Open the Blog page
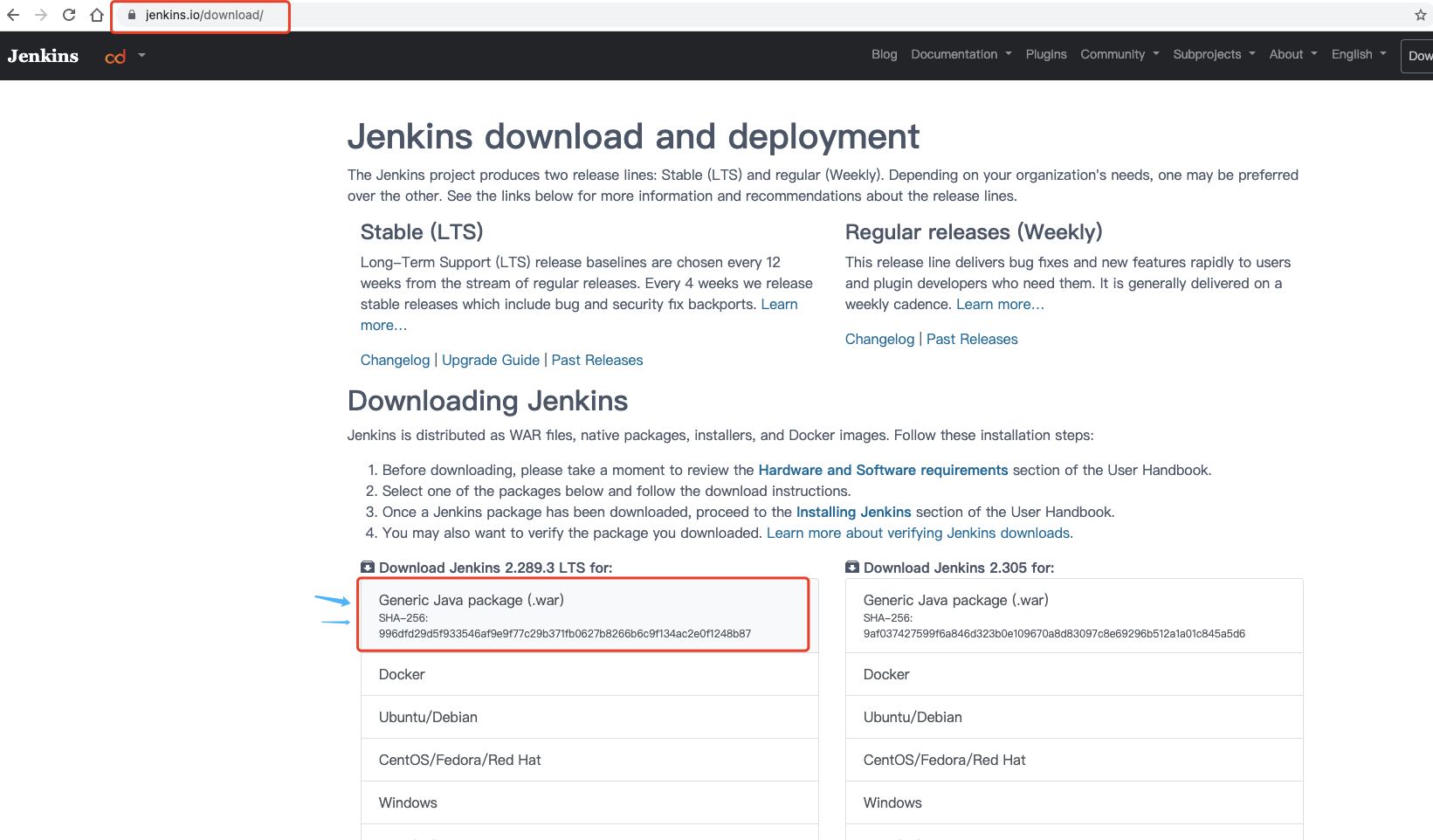1433x840 pixels. pos(884,54)
